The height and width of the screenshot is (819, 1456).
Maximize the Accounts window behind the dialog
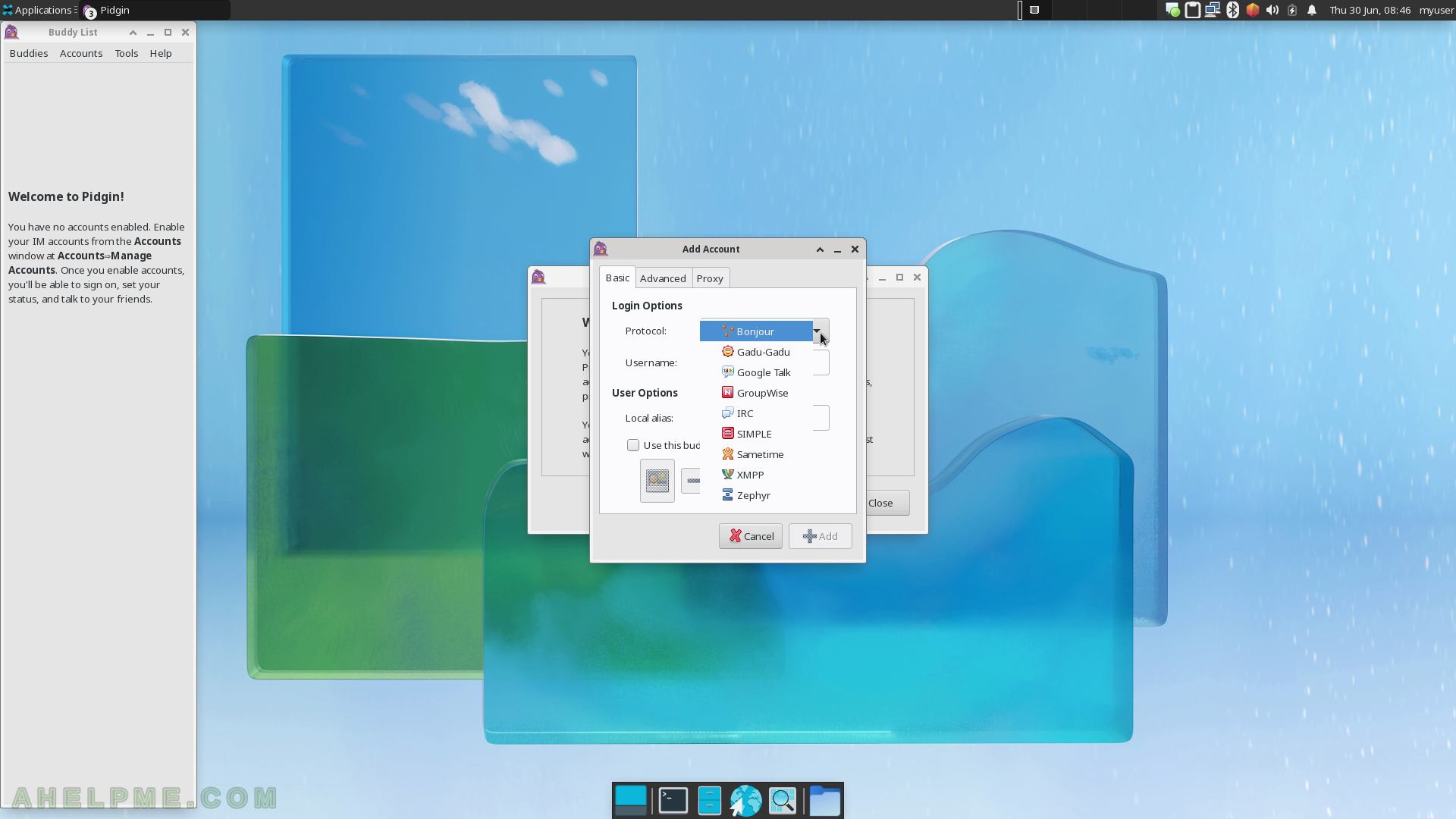(899, 277)
